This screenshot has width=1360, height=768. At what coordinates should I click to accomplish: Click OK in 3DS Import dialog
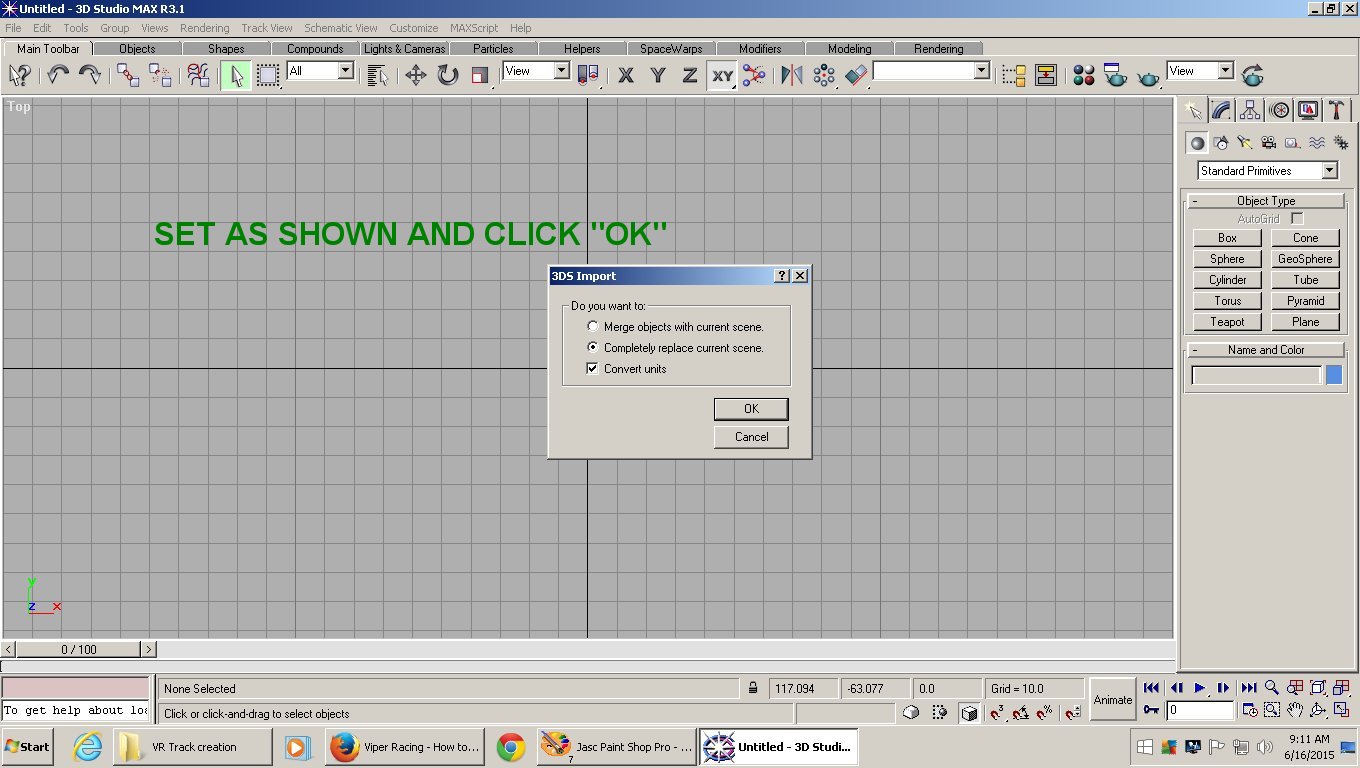751,409
